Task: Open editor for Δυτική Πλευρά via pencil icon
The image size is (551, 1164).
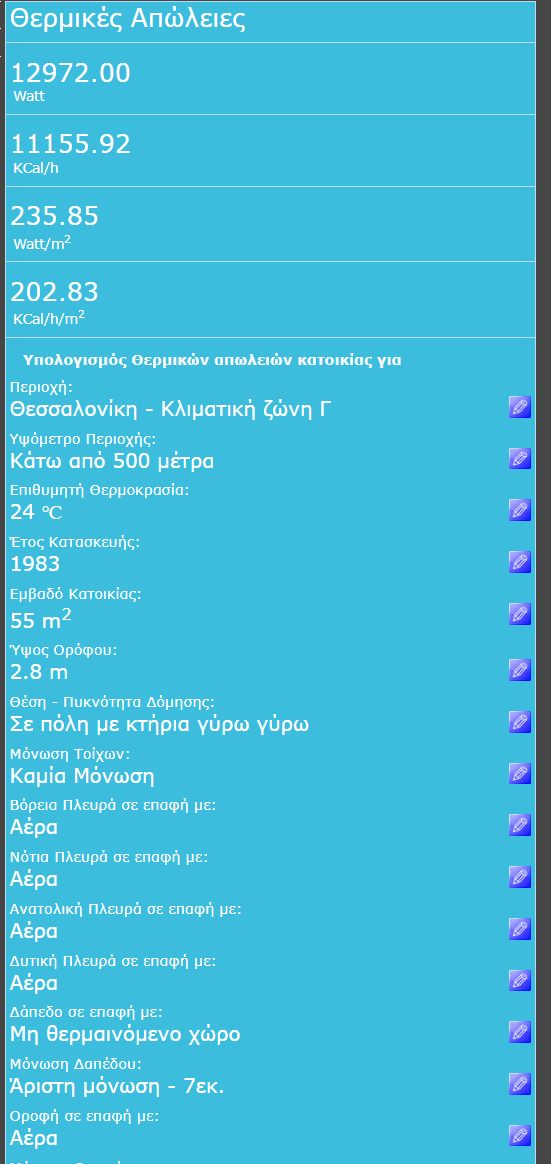Action: coord(520,981)
